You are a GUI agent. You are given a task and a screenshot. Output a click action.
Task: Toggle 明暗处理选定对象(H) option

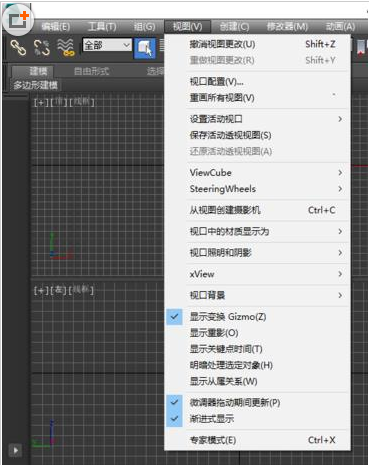258,365
